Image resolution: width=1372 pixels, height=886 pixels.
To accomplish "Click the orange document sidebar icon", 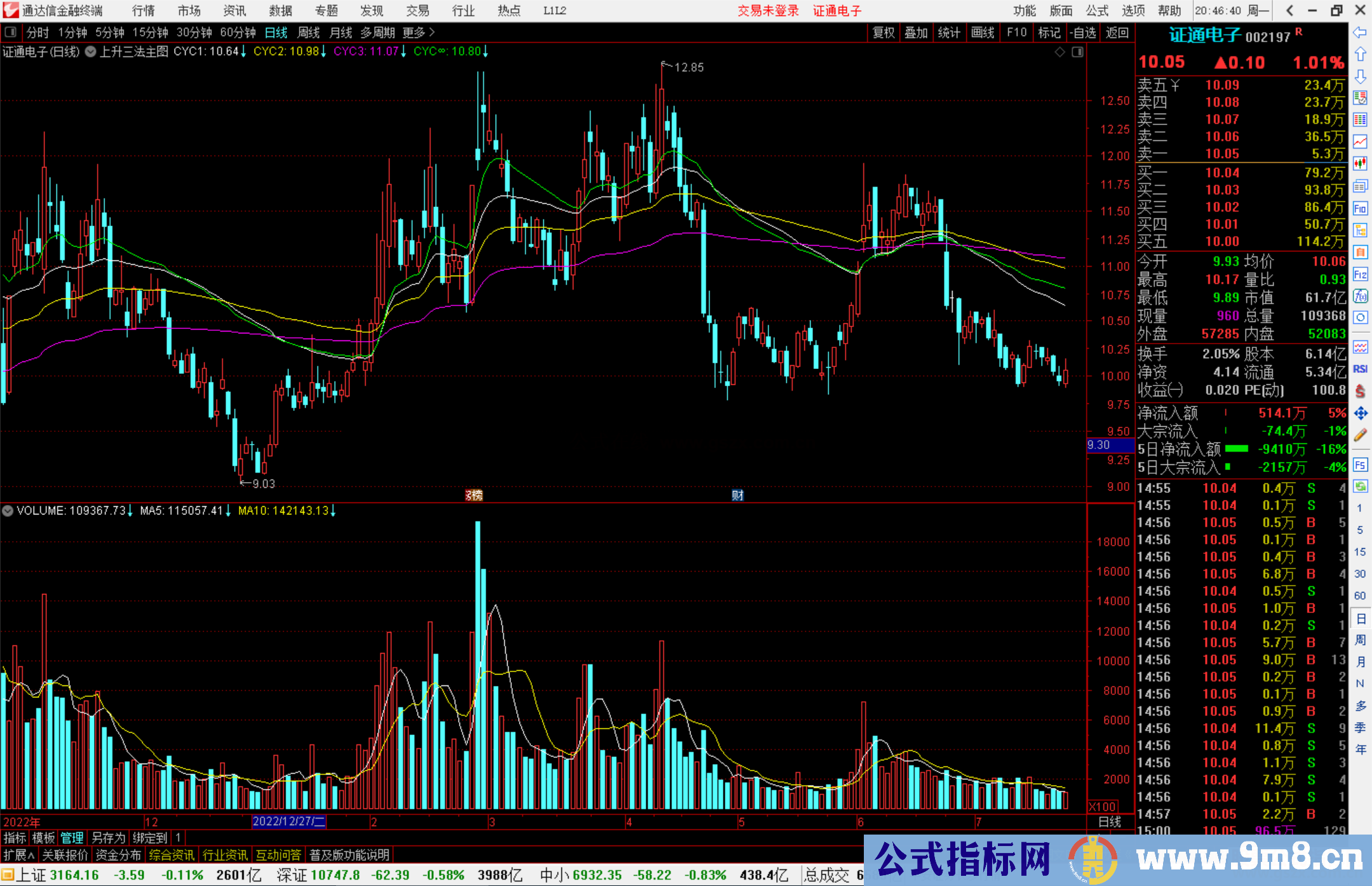I will coord(1360,252).
